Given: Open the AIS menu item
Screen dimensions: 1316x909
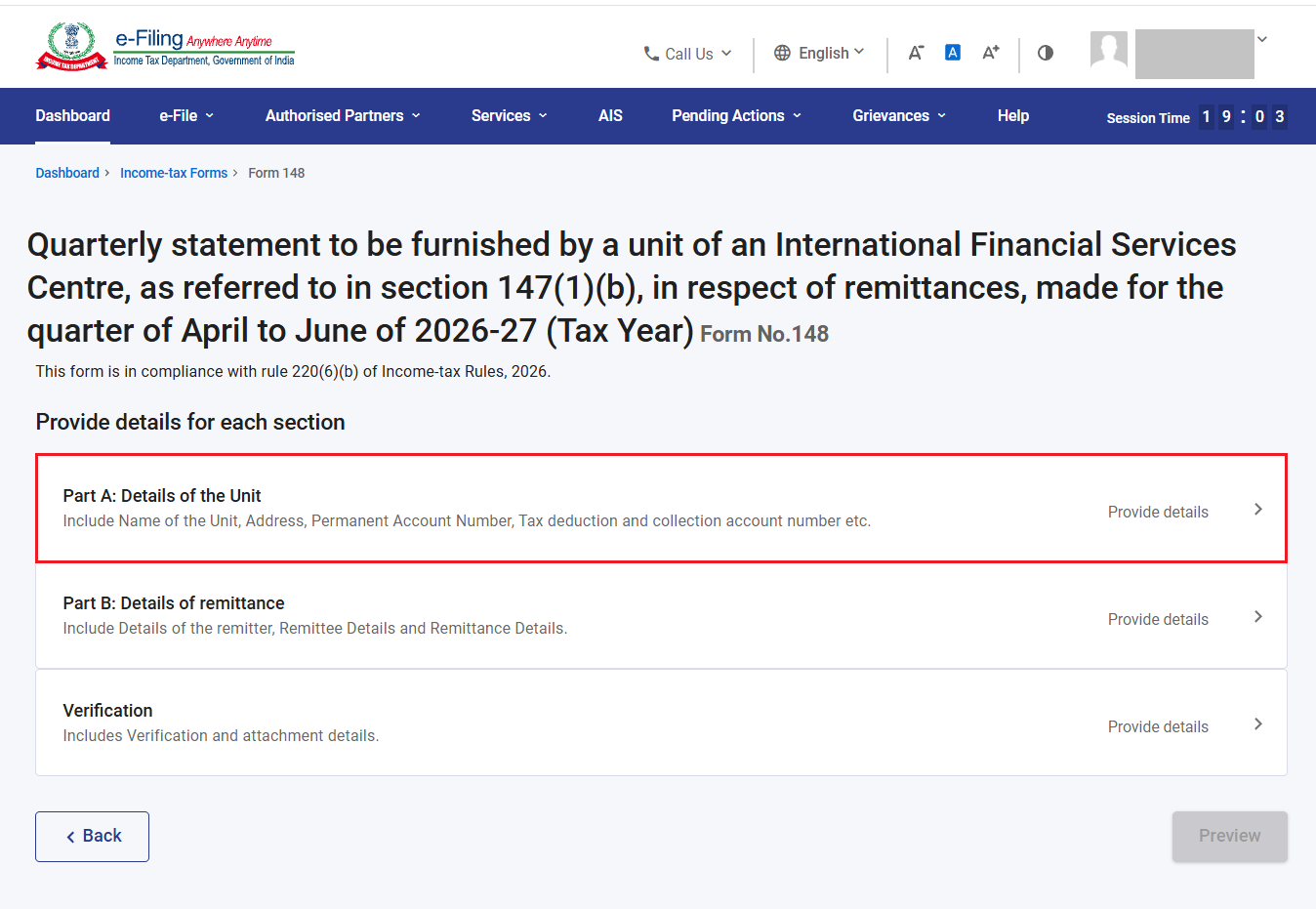Looking at the screenshot, I should pyautogui.click(x=610, y=115).
